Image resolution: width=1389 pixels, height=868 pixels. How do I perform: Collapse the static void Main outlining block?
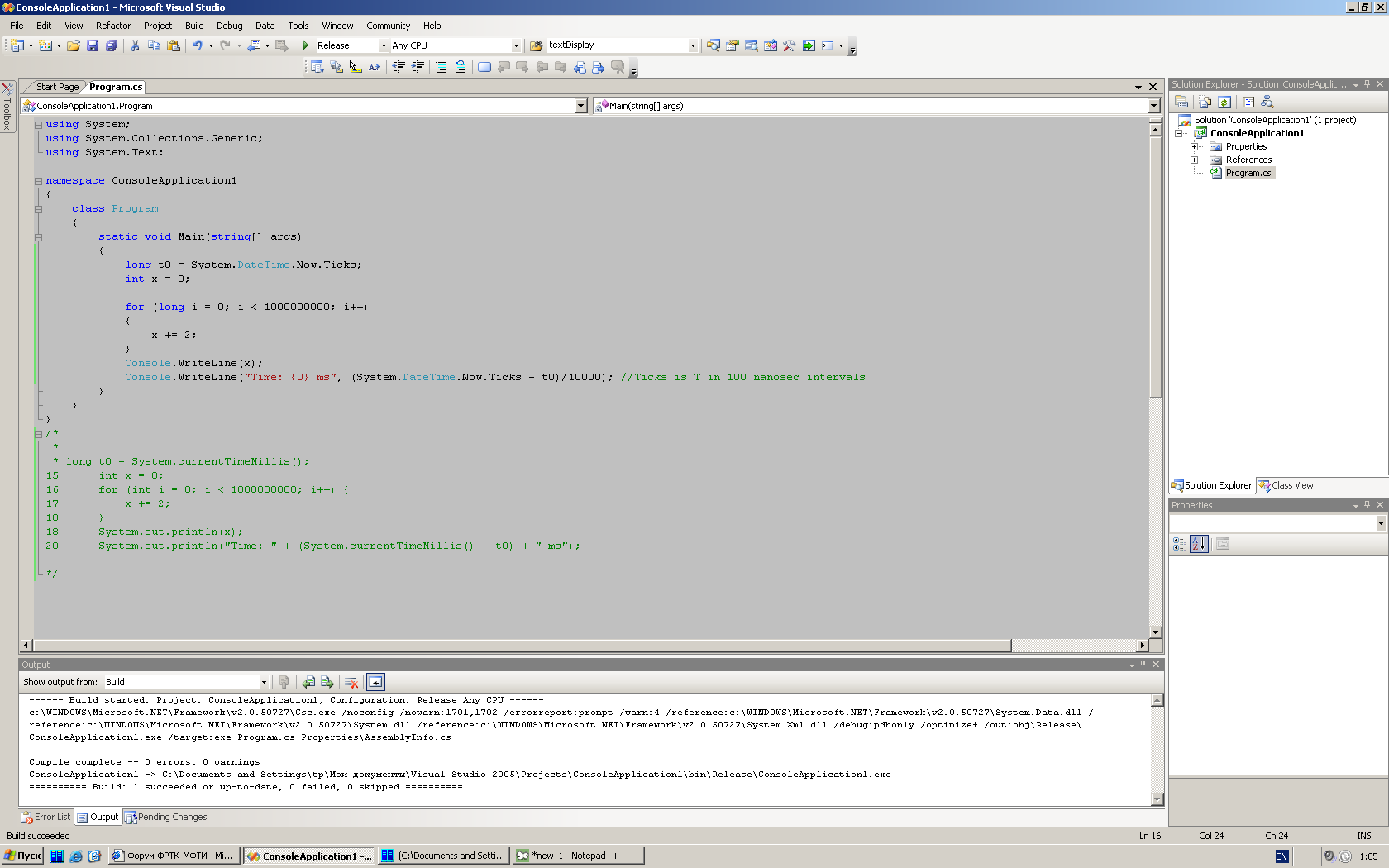tap(38, 236)
